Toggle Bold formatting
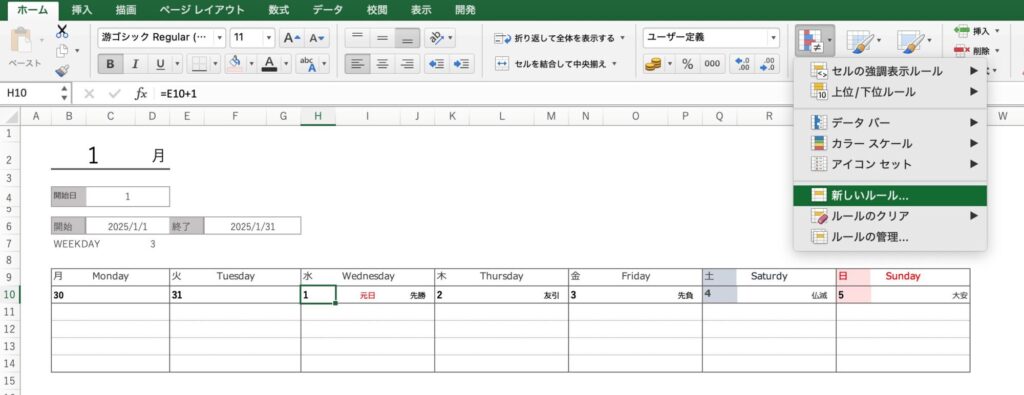 [x=110, y=64]
